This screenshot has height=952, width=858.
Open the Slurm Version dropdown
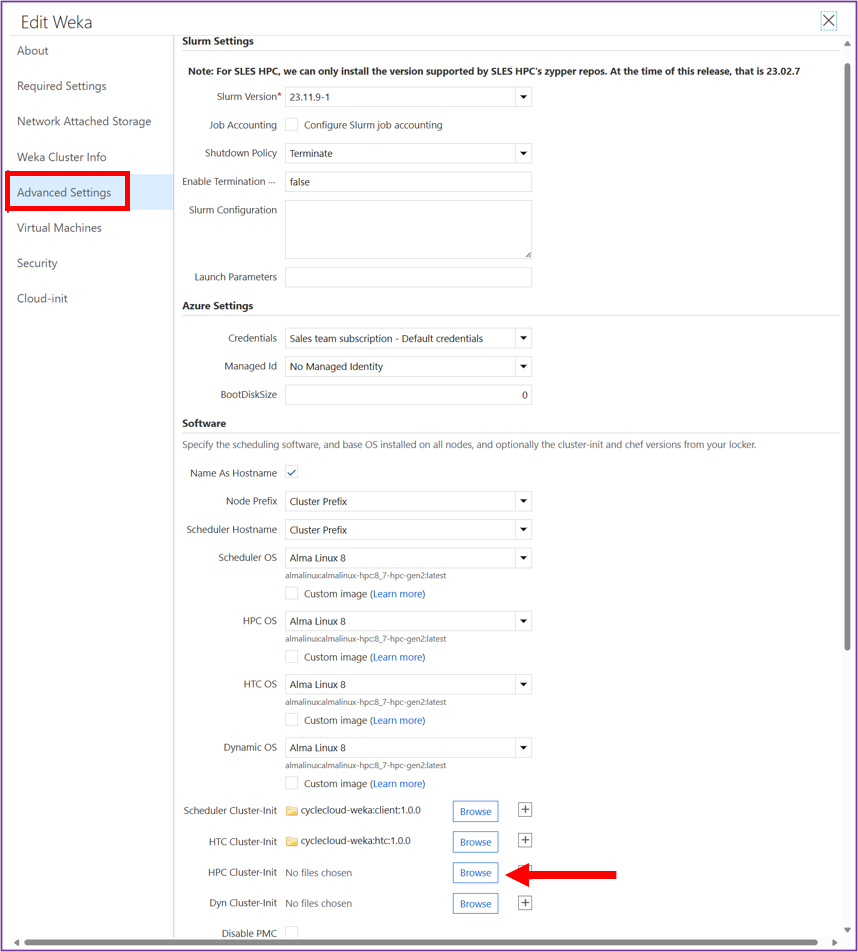[x=522, y=97]
